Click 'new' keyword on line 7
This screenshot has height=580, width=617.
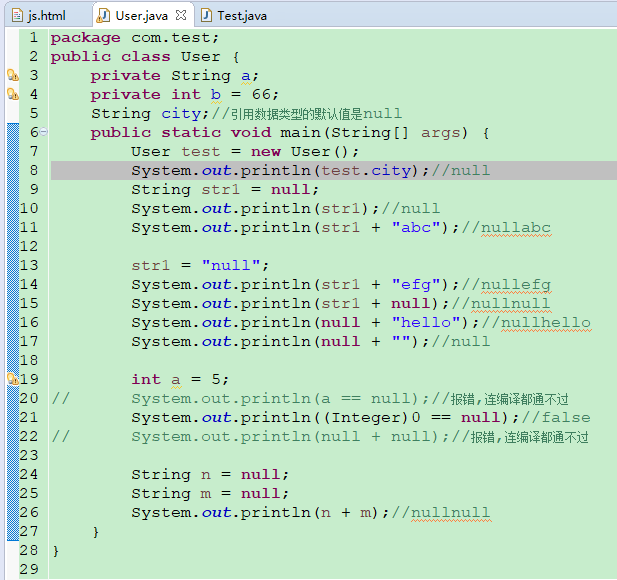[266, 152]
